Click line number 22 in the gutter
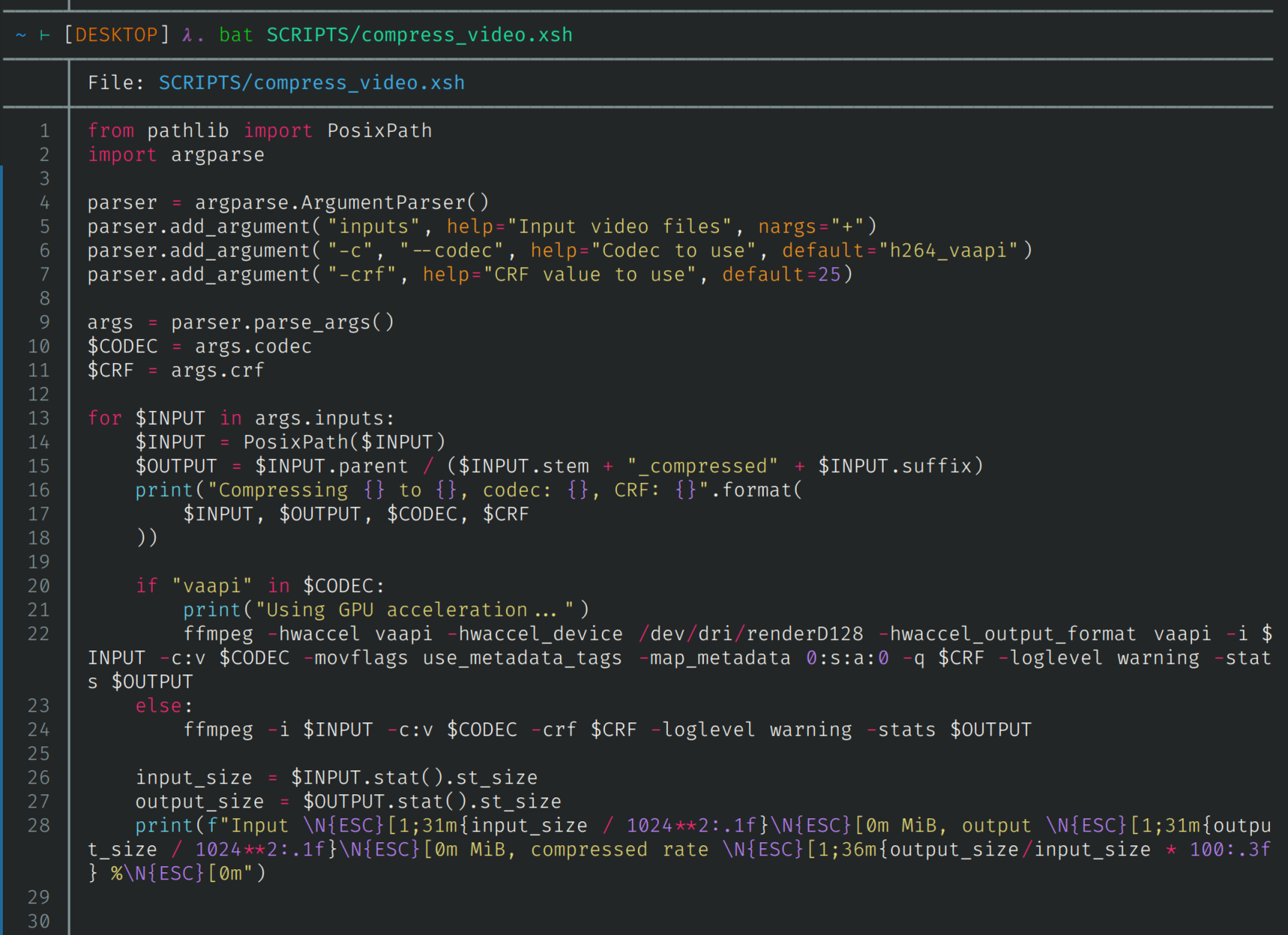 [x=39, y=634]
